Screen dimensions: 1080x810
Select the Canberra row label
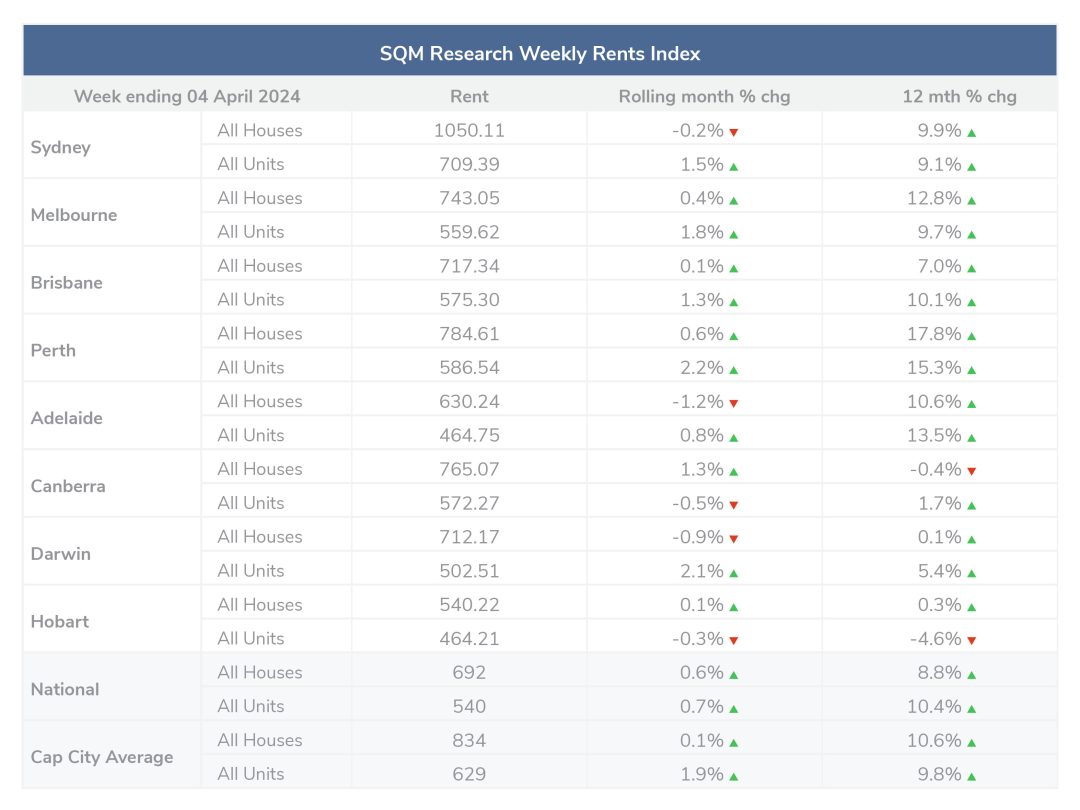click(x=68, y=486)
